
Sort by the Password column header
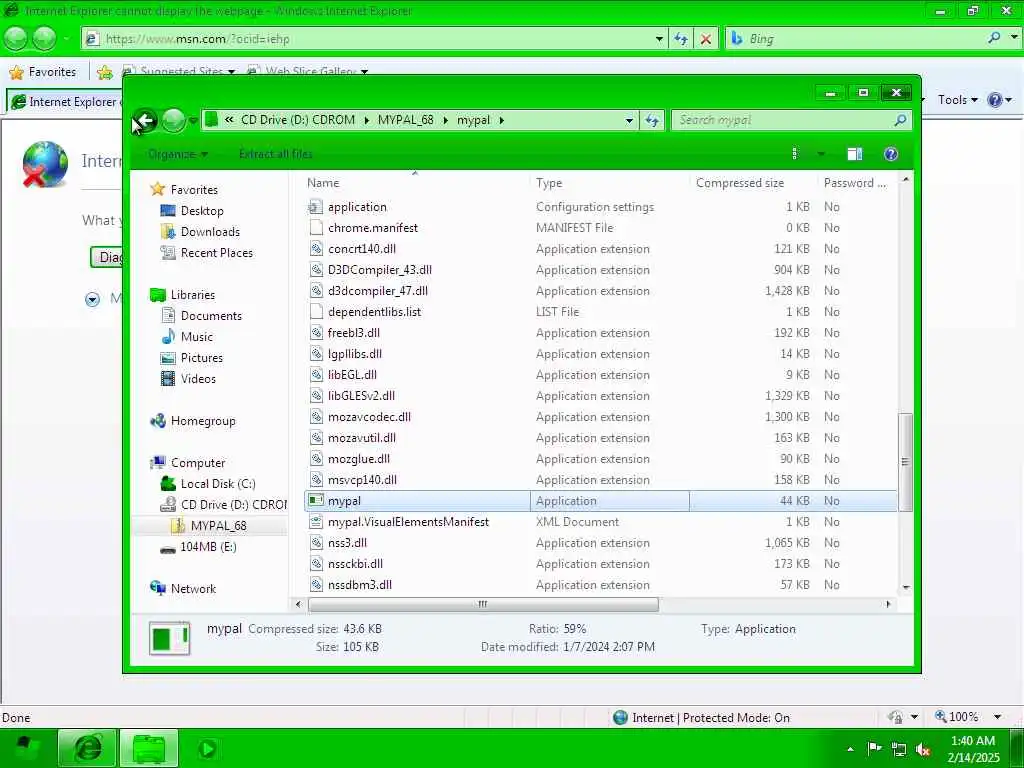[x=854, y=183]
